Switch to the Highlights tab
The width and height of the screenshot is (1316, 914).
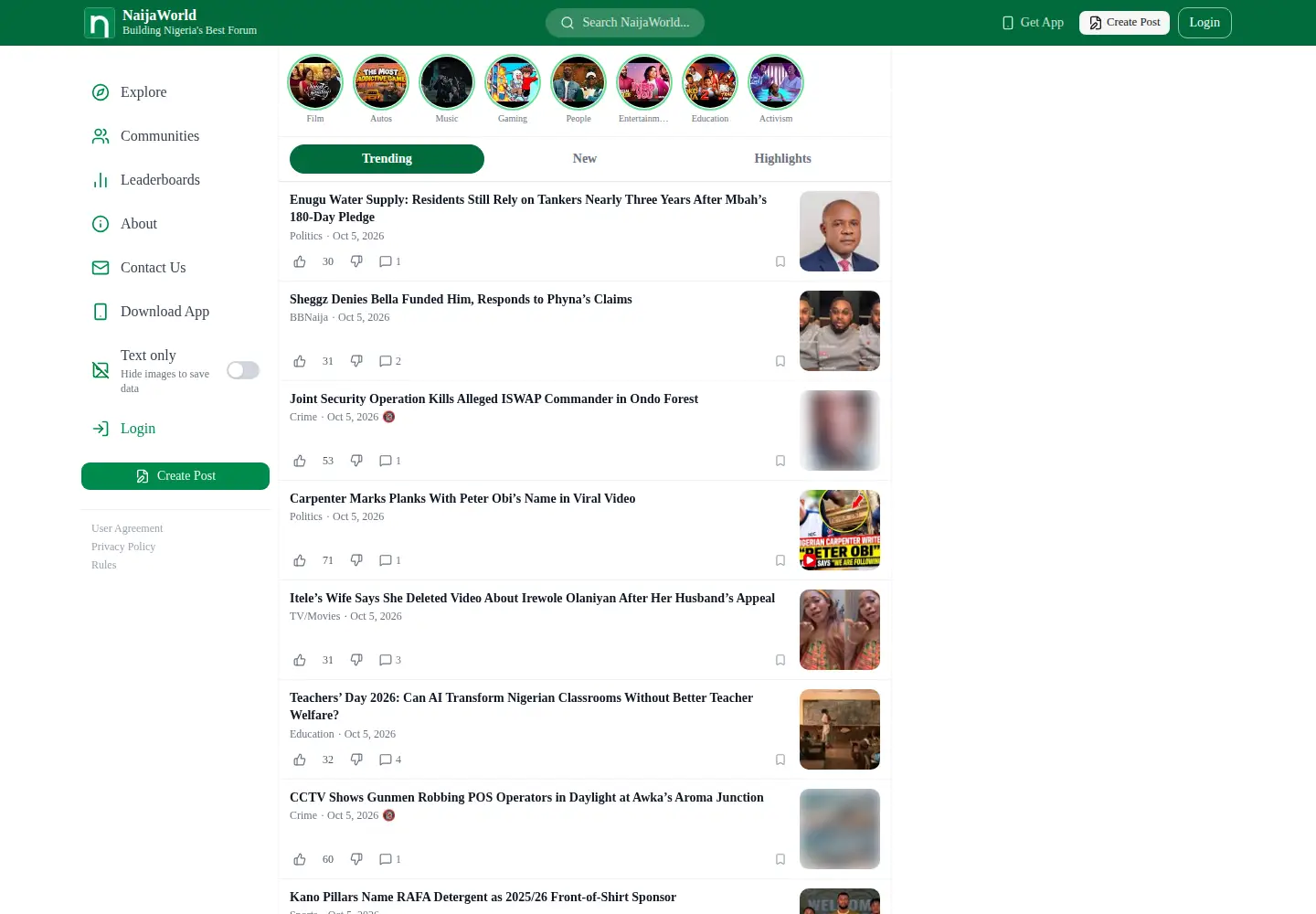782,159
